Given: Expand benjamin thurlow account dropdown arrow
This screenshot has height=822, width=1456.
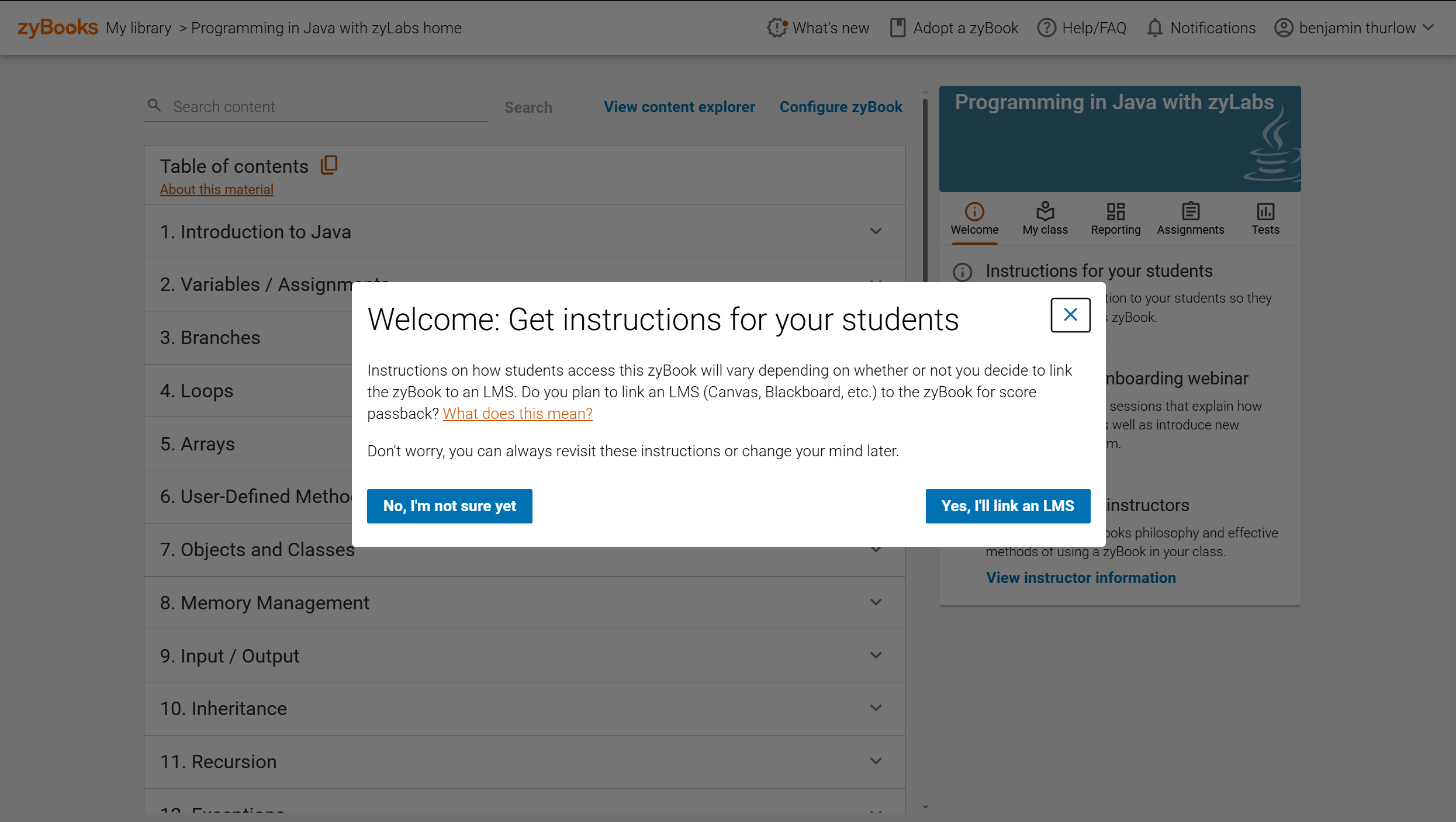Looking at the screenshot, I should pyautogui.click(x=1429, y=27).
